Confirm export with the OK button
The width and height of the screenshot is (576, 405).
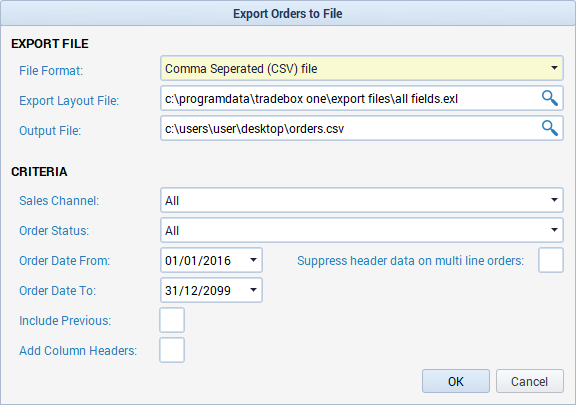coord(456,381)
